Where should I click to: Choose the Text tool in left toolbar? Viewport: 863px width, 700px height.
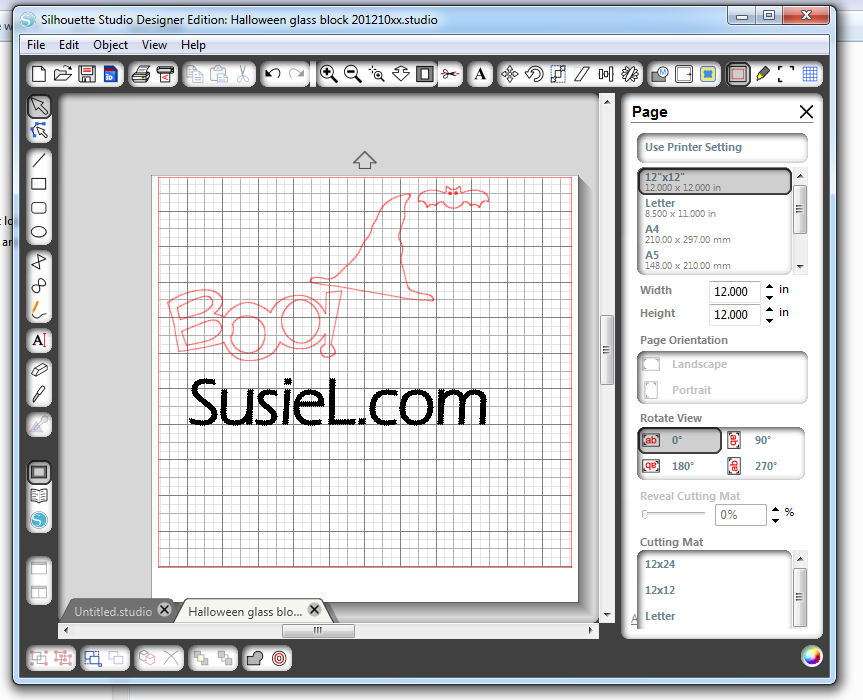point(39,340)
